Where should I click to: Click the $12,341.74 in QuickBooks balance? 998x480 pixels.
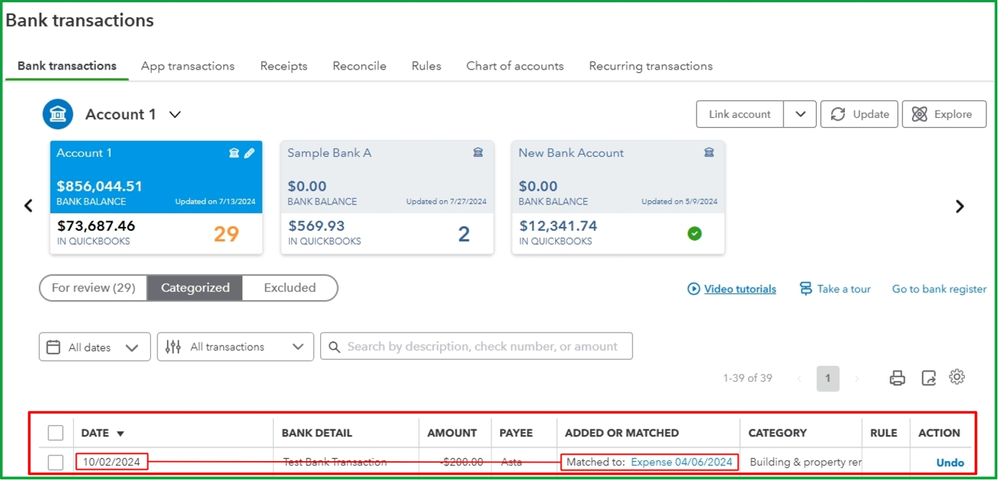pos(558,226)
